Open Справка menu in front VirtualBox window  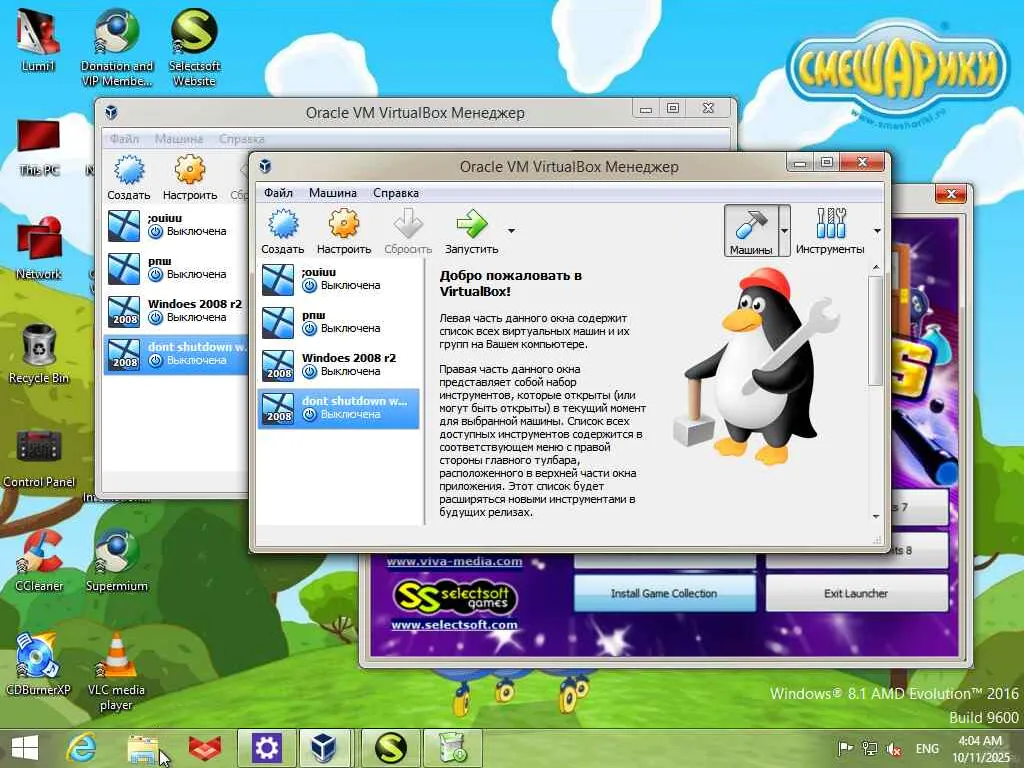(x=396, y=193)
